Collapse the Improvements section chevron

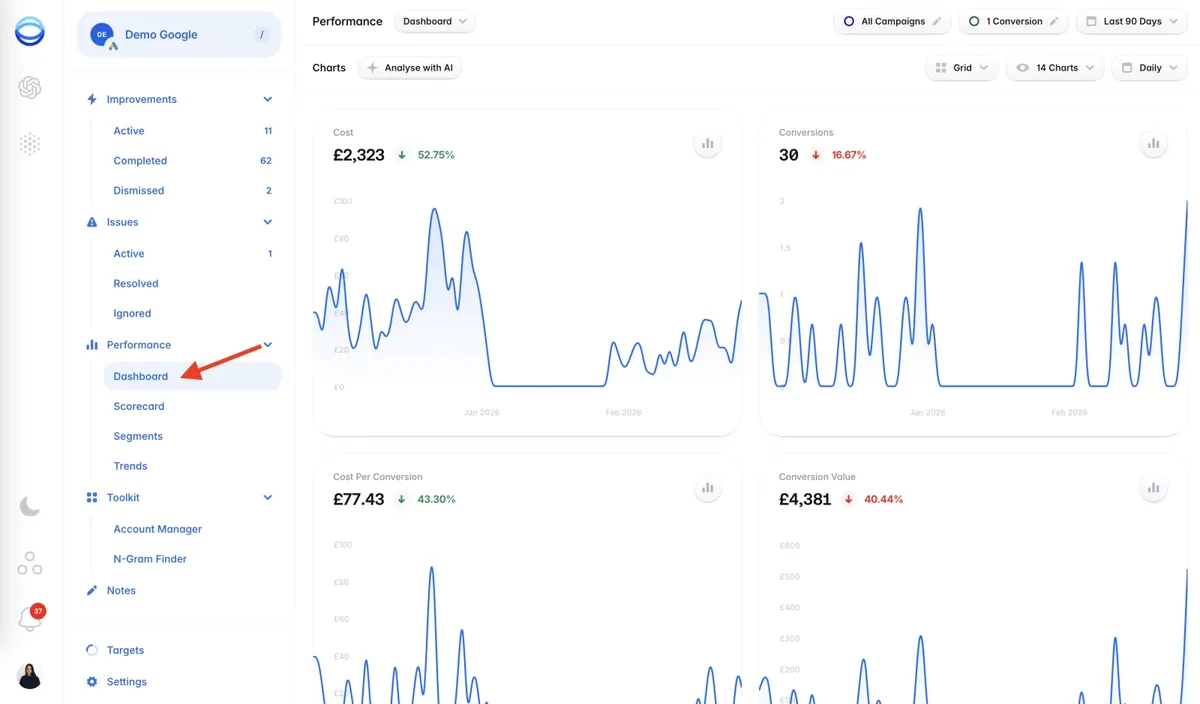click(268, 99)
